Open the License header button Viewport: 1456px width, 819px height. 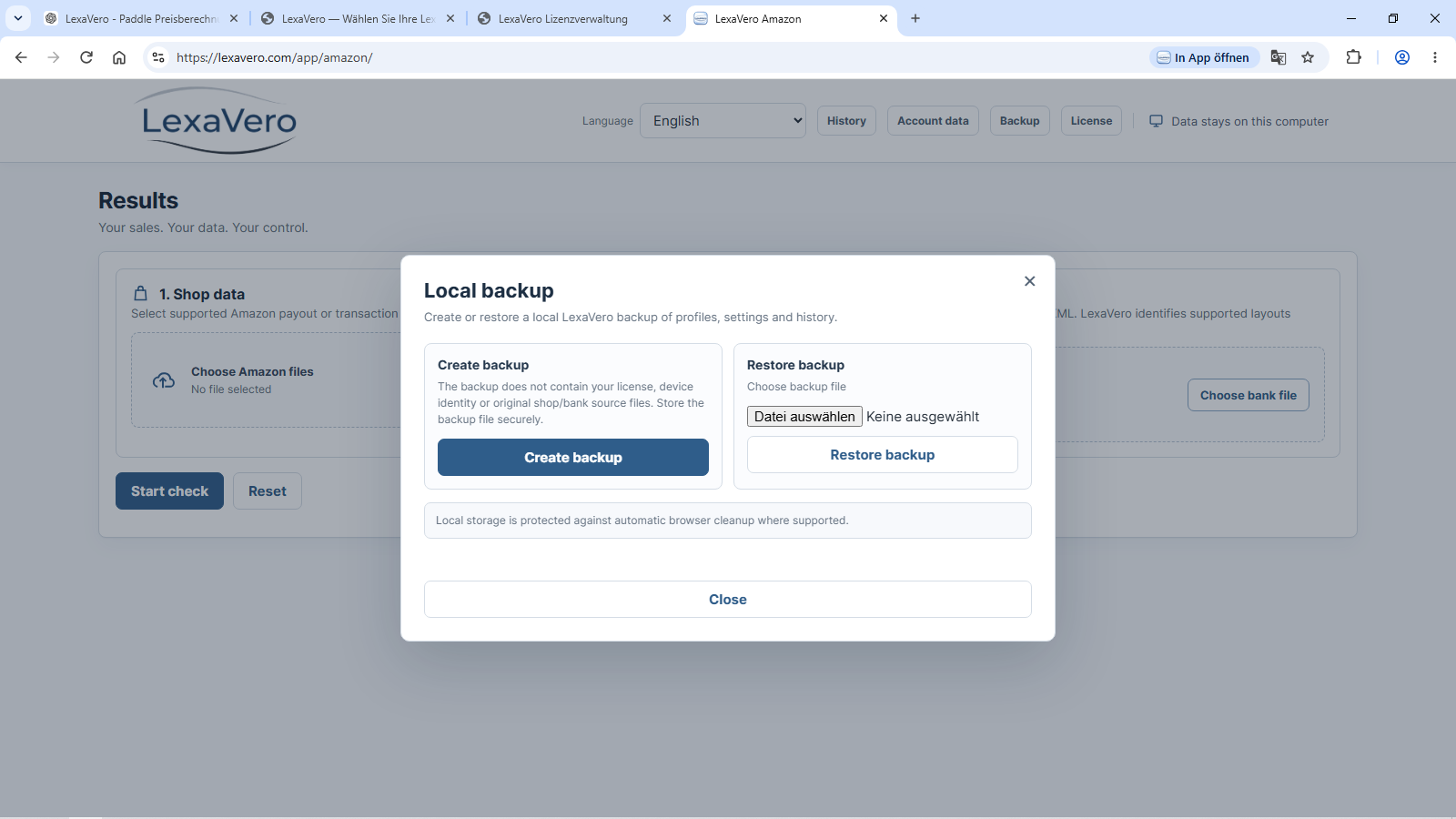(x=1091, y=121)
